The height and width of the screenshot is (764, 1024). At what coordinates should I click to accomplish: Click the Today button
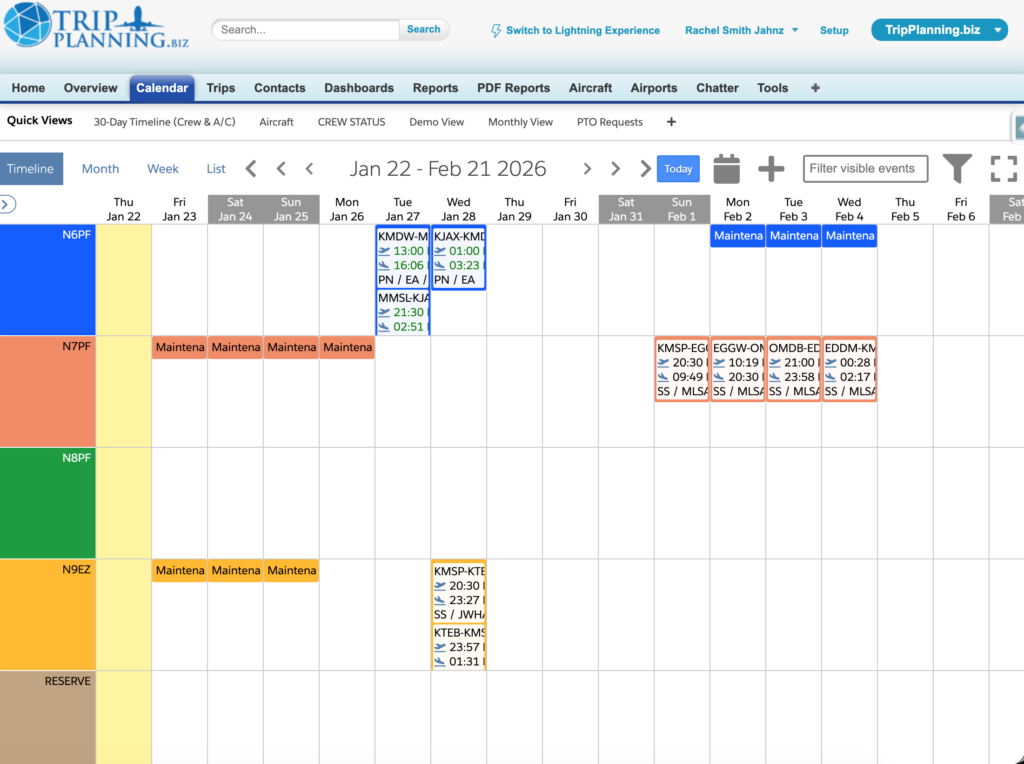coord(678,169)
